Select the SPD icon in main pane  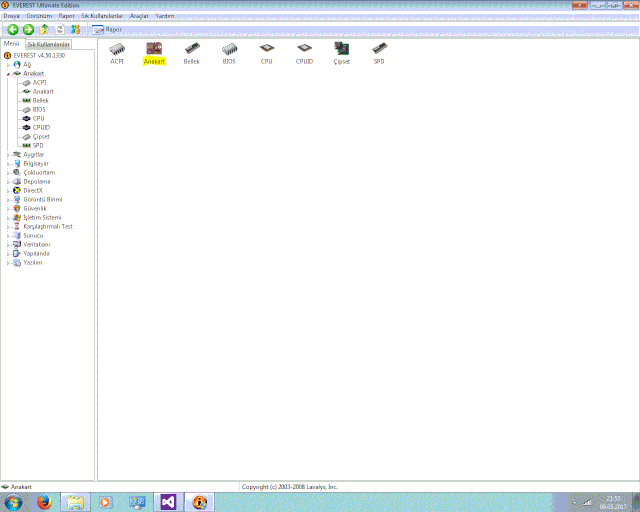(379, 53)
